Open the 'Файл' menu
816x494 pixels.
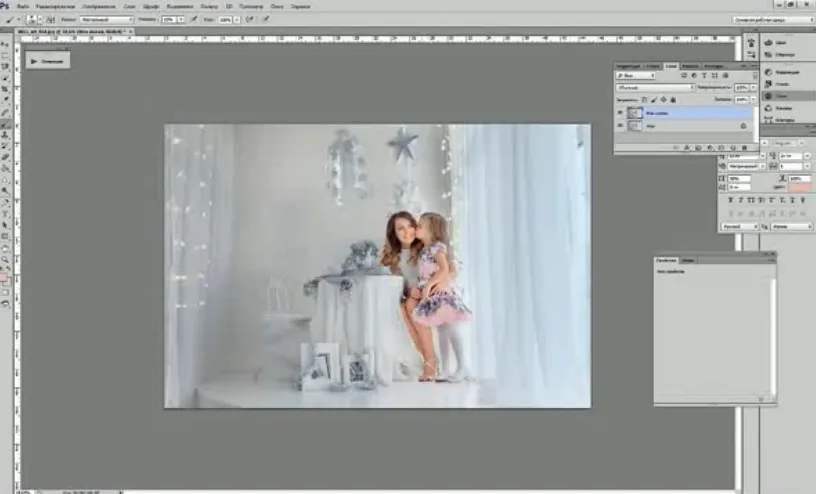coord(20,6)
